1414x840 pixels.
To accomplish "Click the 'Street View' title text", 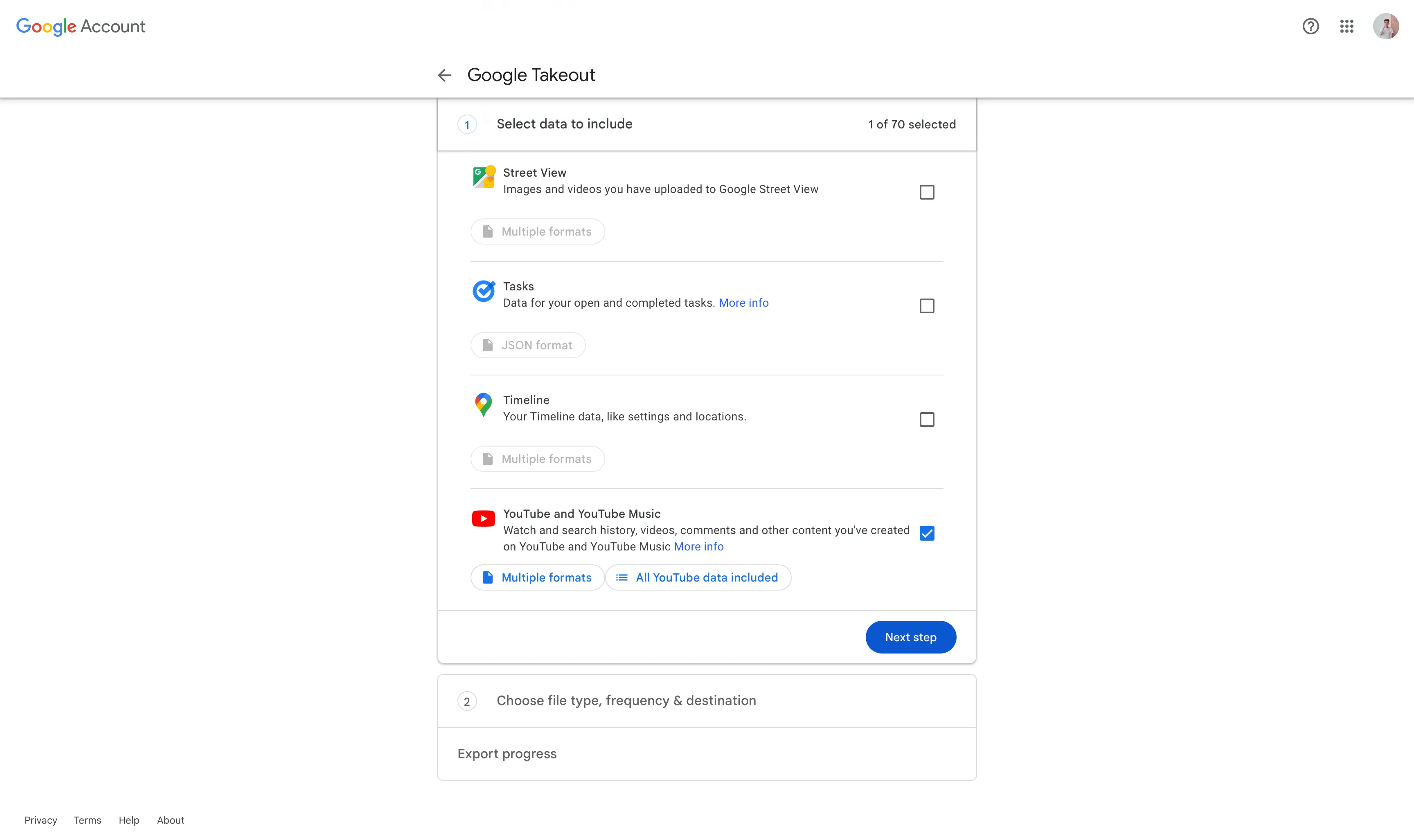I will pyautogui.click(x=535, y=173).
